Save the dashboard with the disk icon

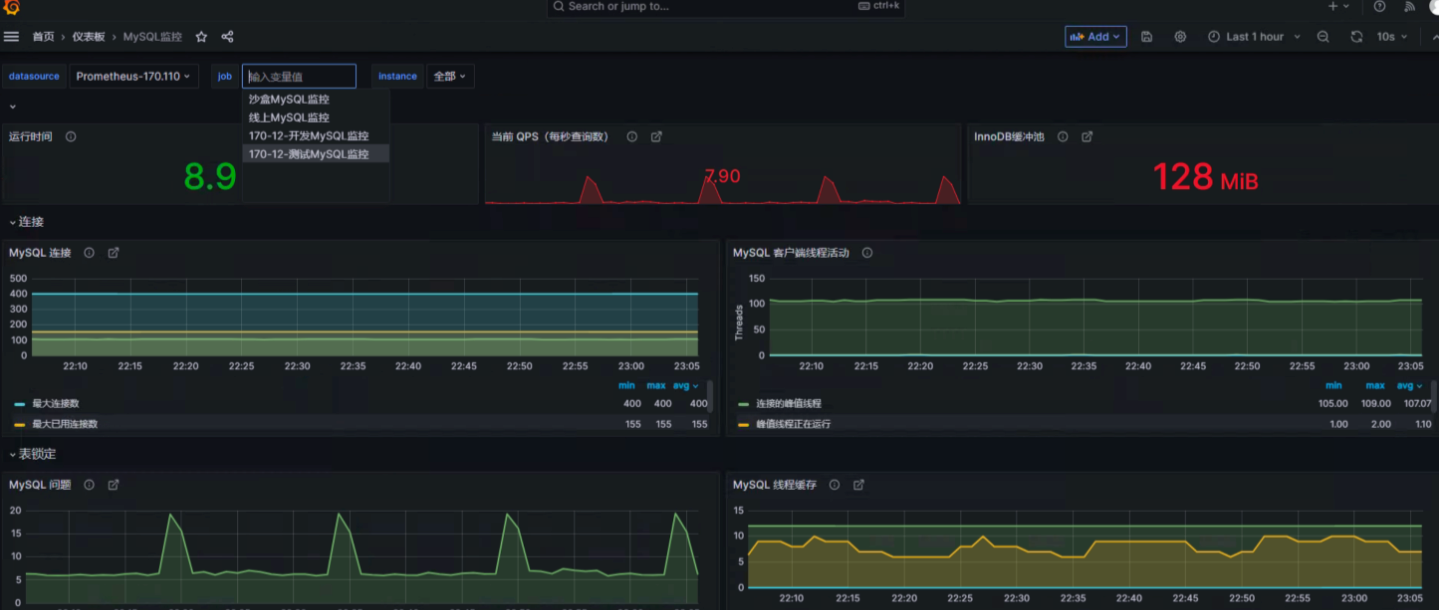coord(1147,37)
